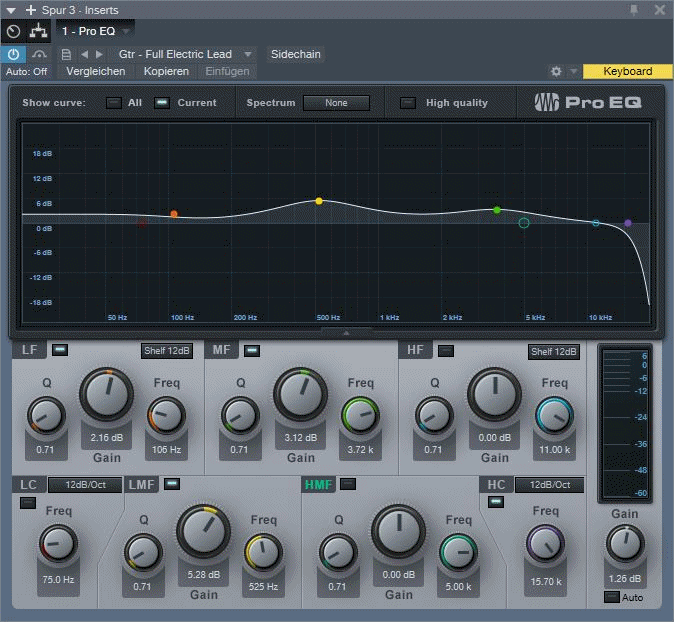Click the LC frequency value 75.0 Hz
This screenshot has height=622, width=674.
58,580
